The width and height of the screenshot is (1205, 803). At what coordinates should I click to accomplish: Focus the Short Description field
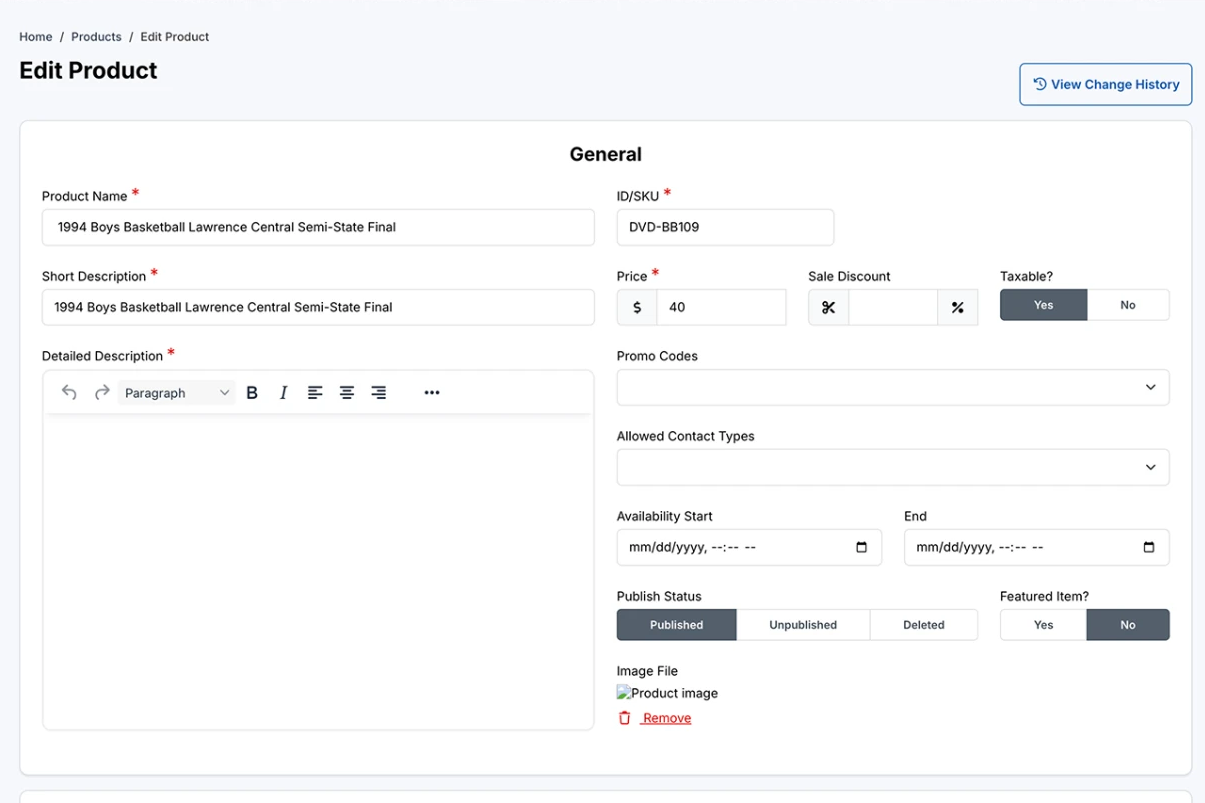point(318,307)
